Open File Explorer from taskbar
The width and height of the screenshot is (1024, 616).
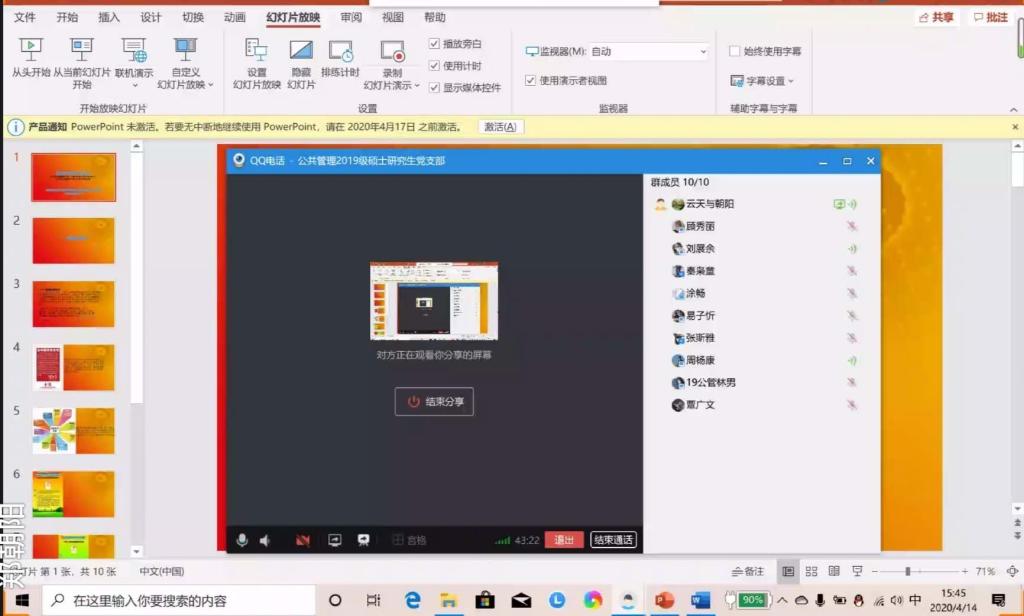point(448,600)
